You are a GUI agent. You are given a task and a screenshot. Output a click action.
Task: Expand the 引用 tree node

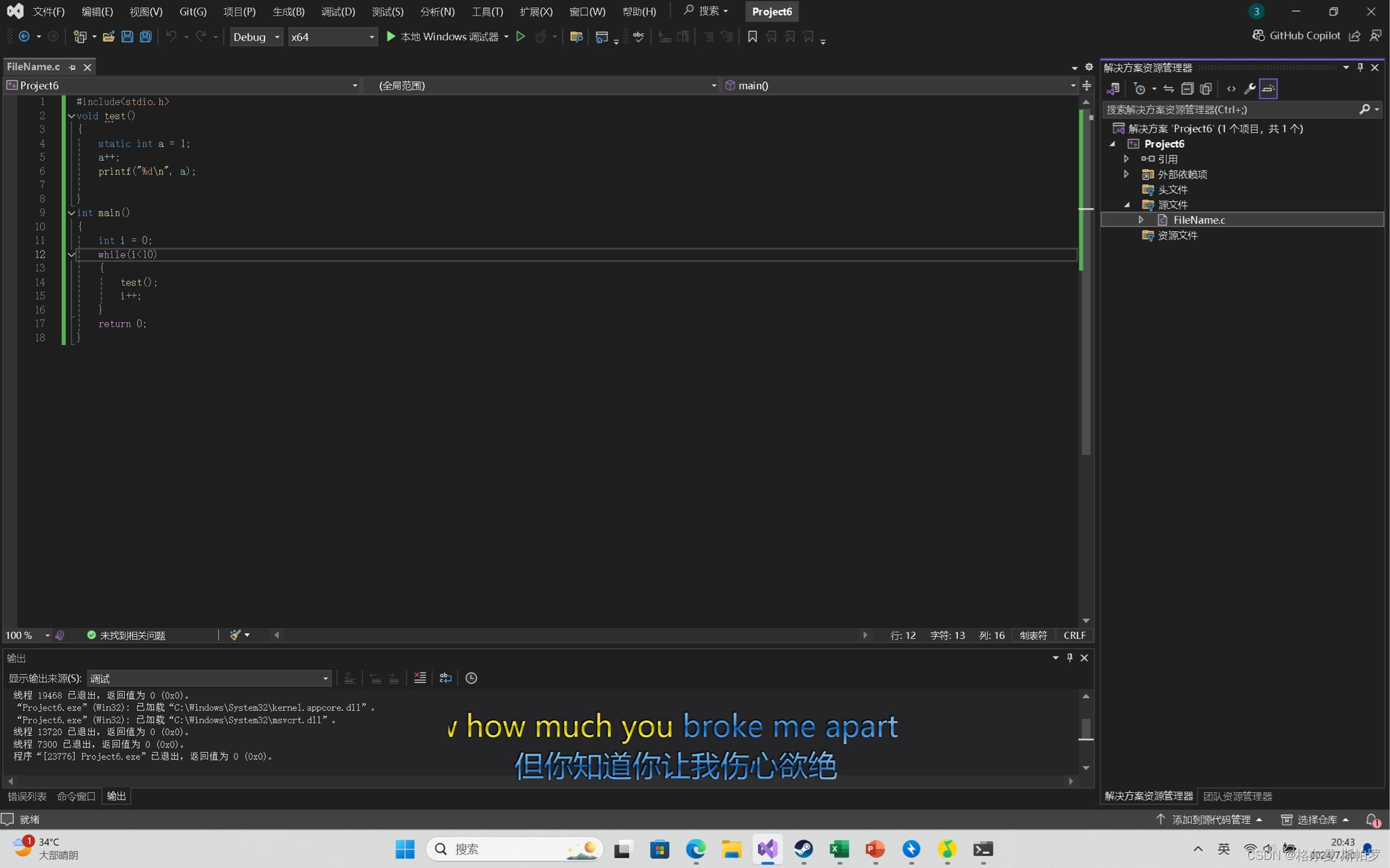pyautogui.click(x=1126, y=159)
